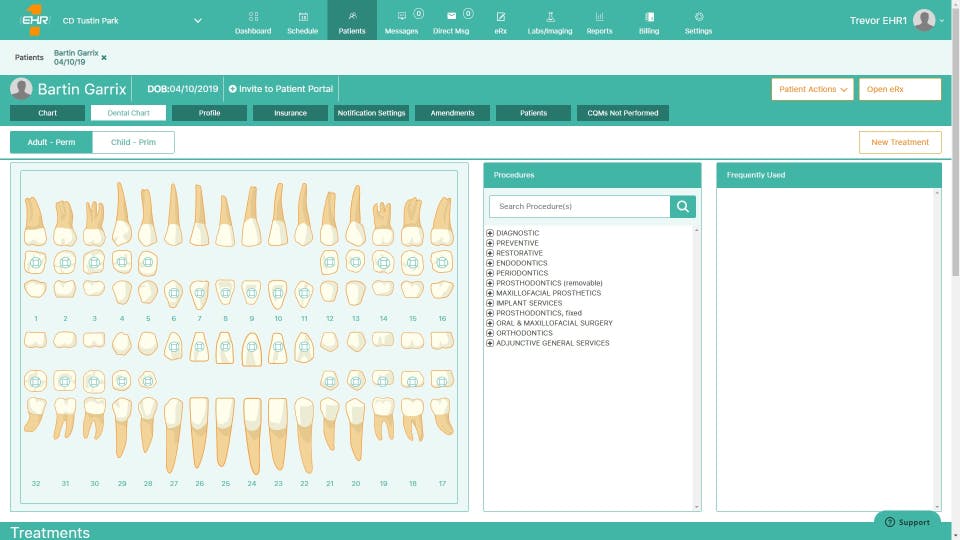Expand ORAL & MAXILLOFACIAL SURGERY category
960x540 pixels.
click(x=490, y=323)
